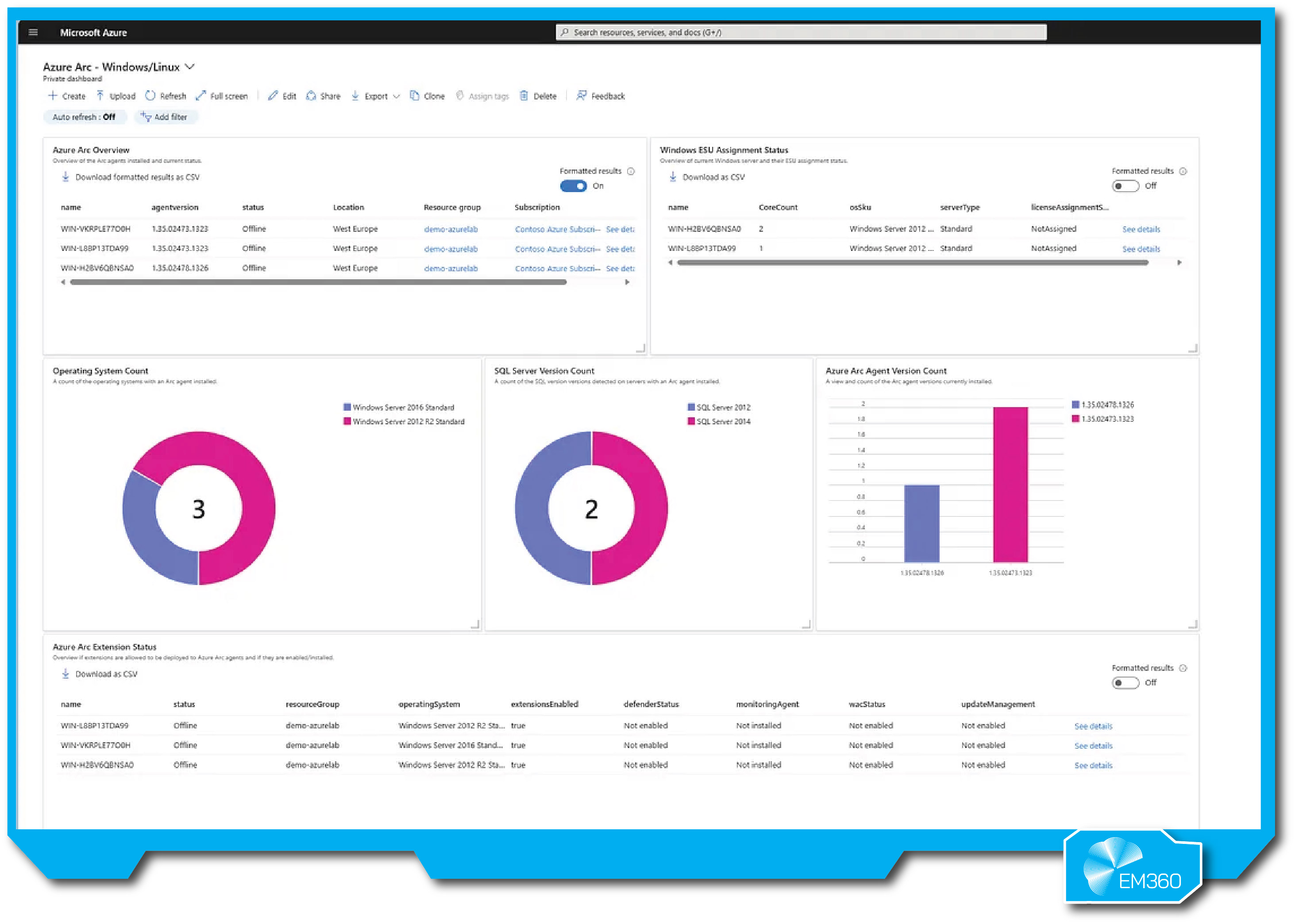Open the hamburger menu in the top bar
The height and width of the screenshot is (924, 1295).
click(x=33, y=32)
